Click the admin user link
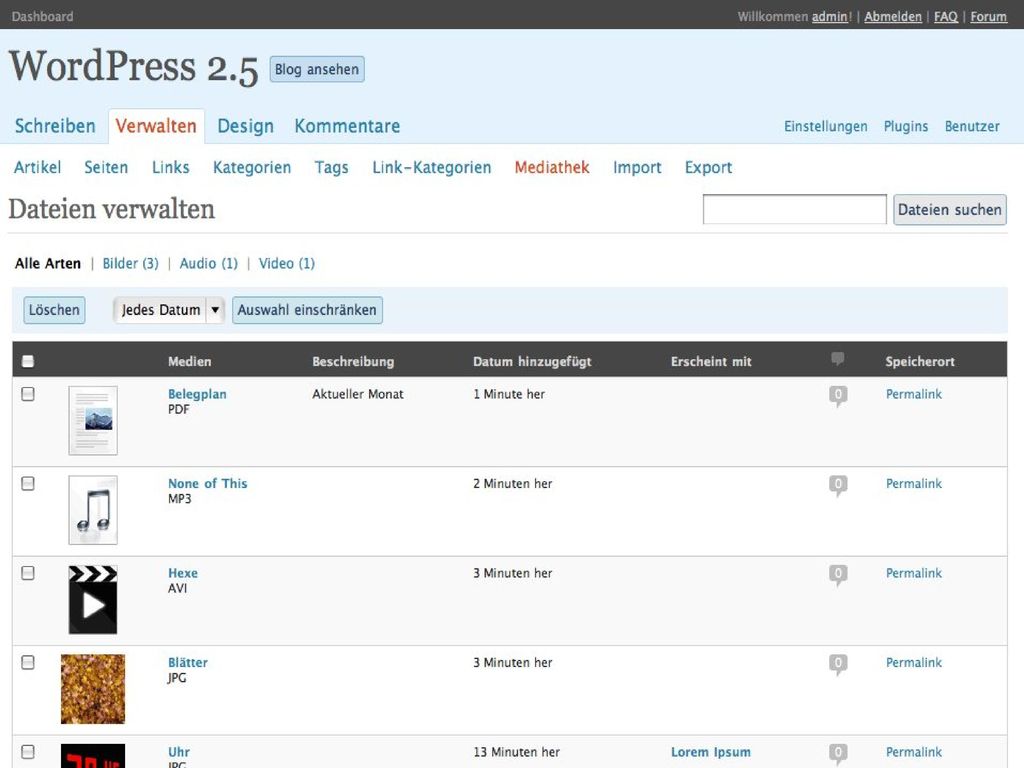Viewport: 1024px width, 768px height. click(x=830, y=16)
